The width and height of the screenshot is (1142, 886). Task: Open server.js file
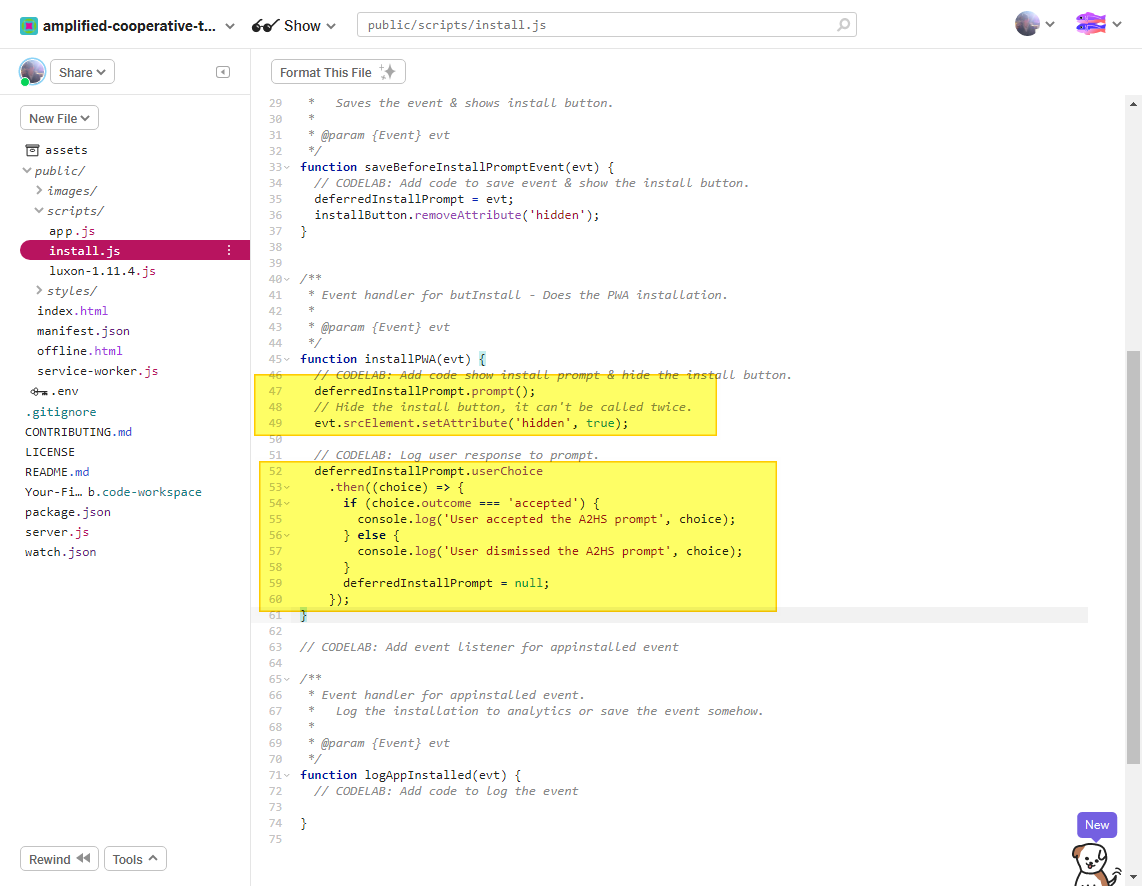[x=57, y=532]
